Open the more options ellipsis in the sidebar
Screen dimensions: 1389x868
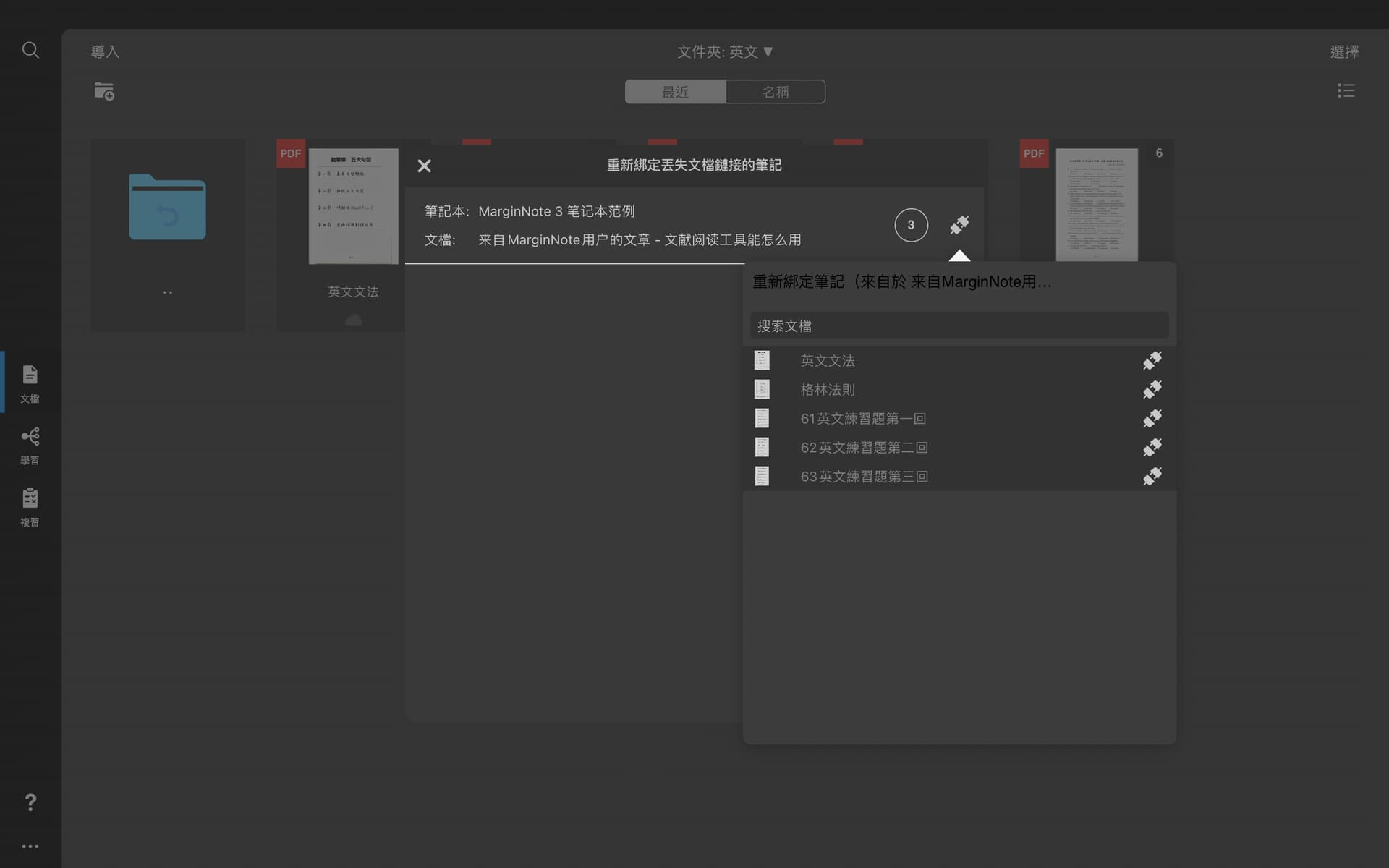click(x=30, y=846)
